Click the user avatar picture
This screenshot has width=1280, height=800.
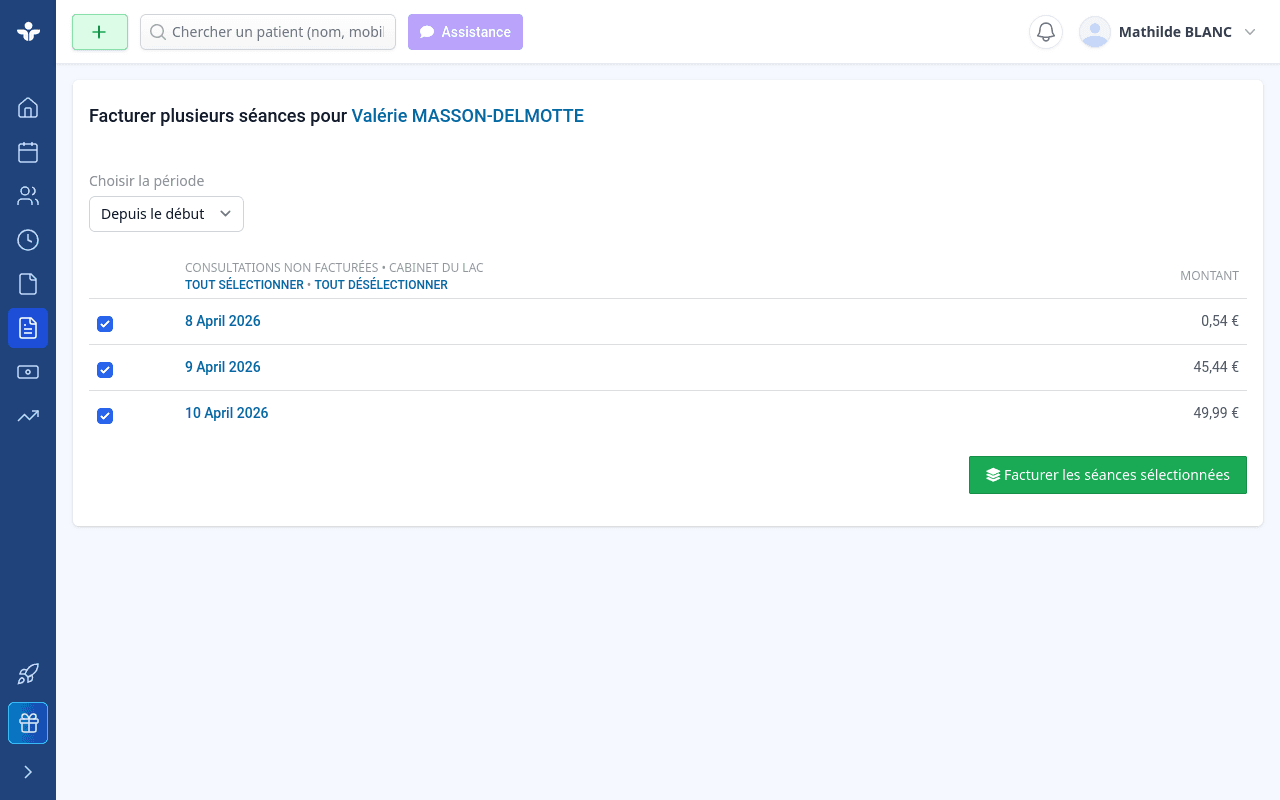[1095, 32]
